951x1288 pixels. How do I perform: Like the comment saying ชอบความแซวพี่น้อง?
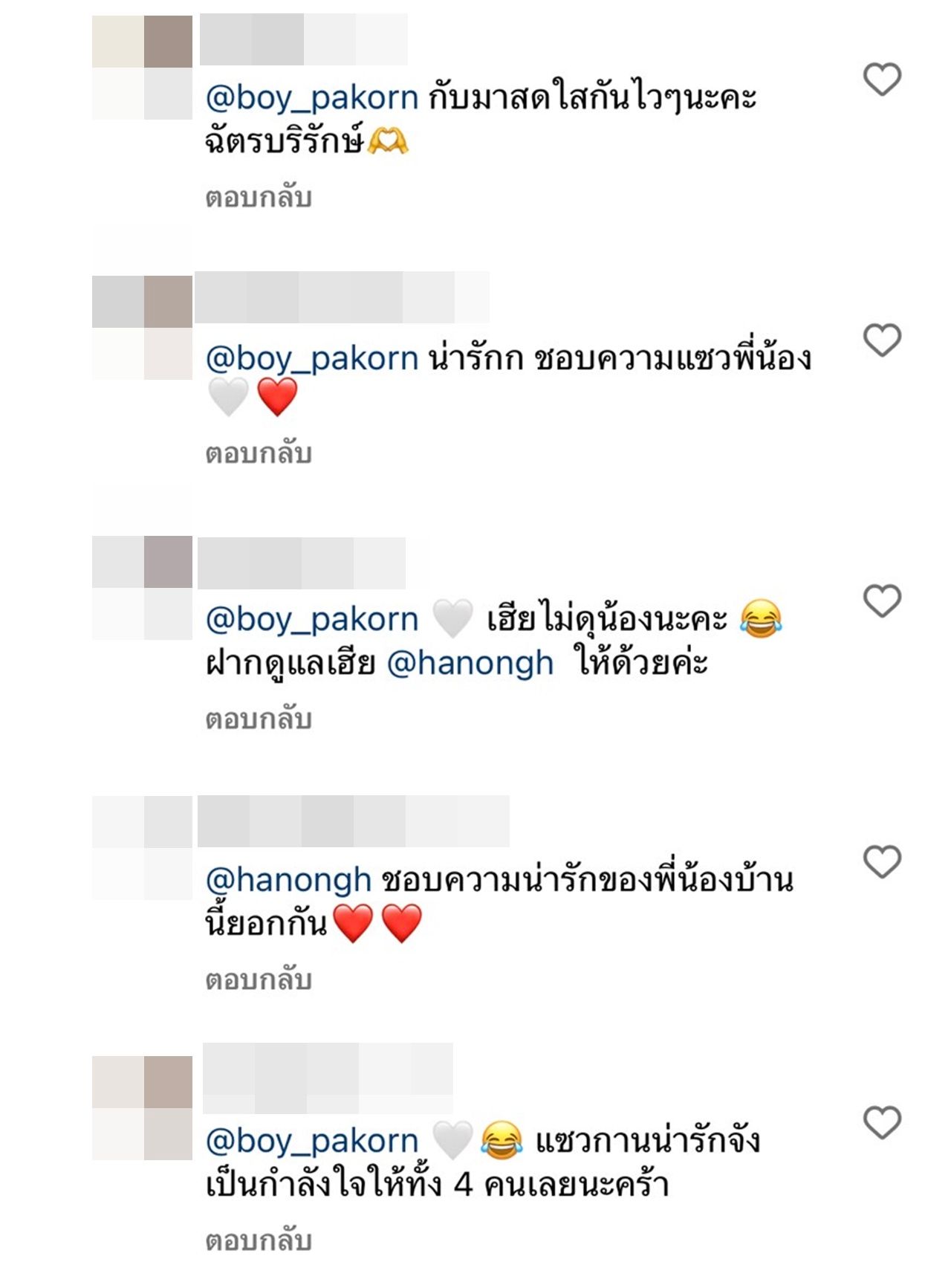(882, 340)
